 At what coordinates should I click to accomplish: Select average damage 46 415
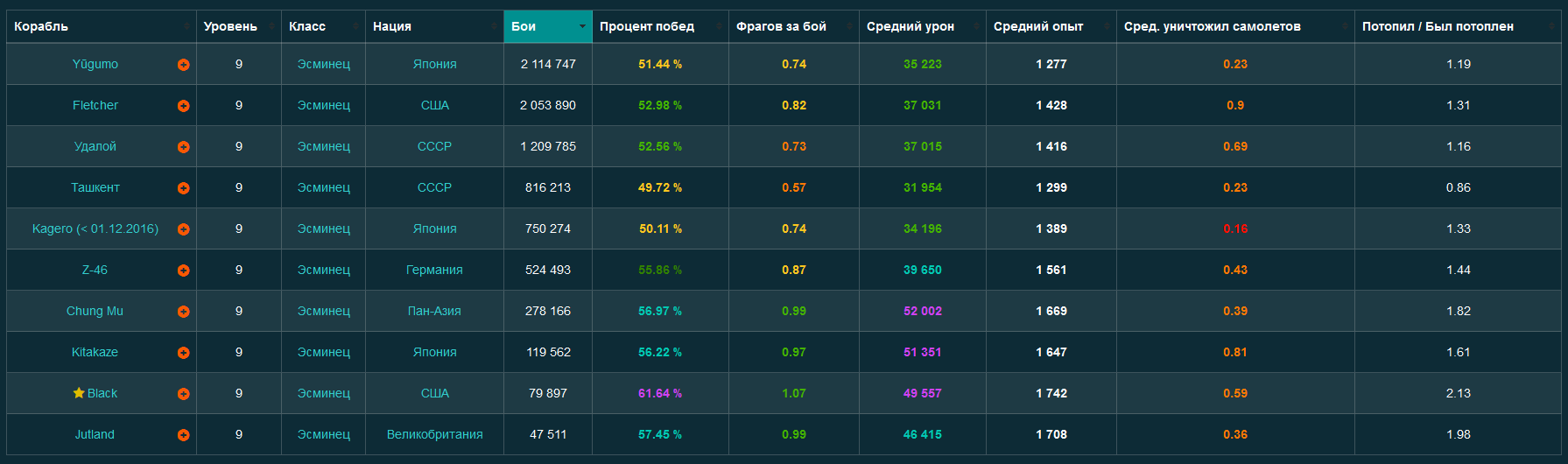point(923,434)
